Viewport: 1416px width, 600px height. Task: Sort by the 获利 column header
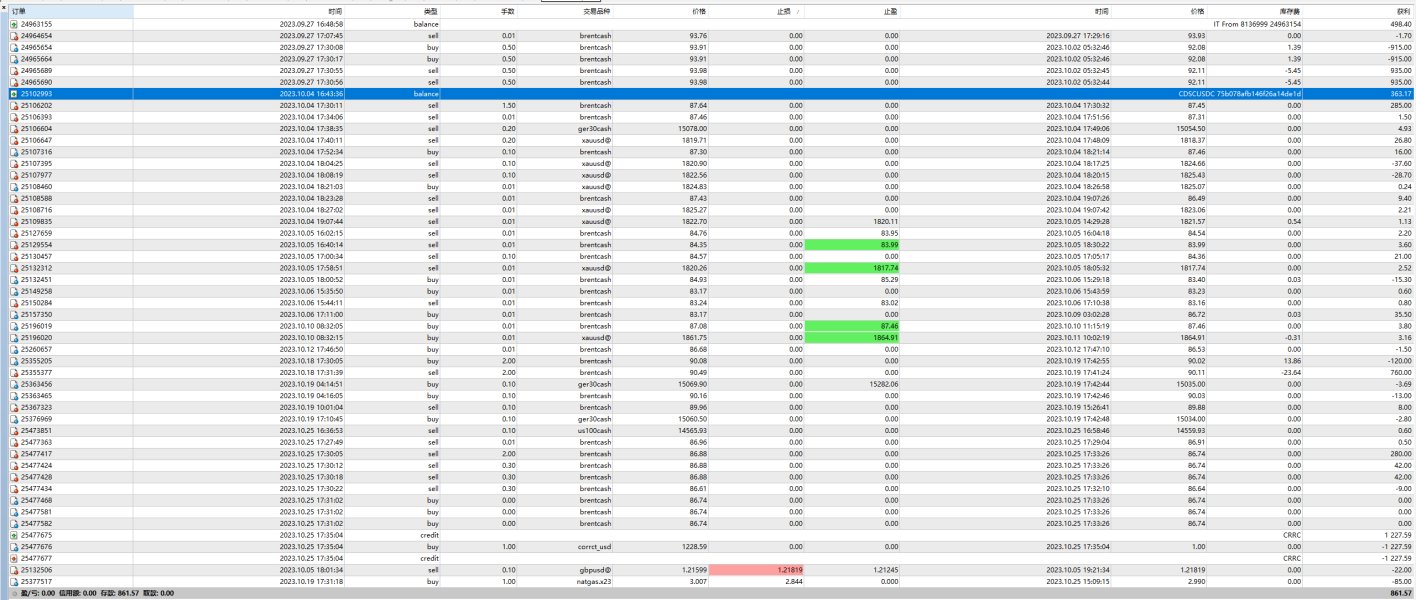(1404, 11)
